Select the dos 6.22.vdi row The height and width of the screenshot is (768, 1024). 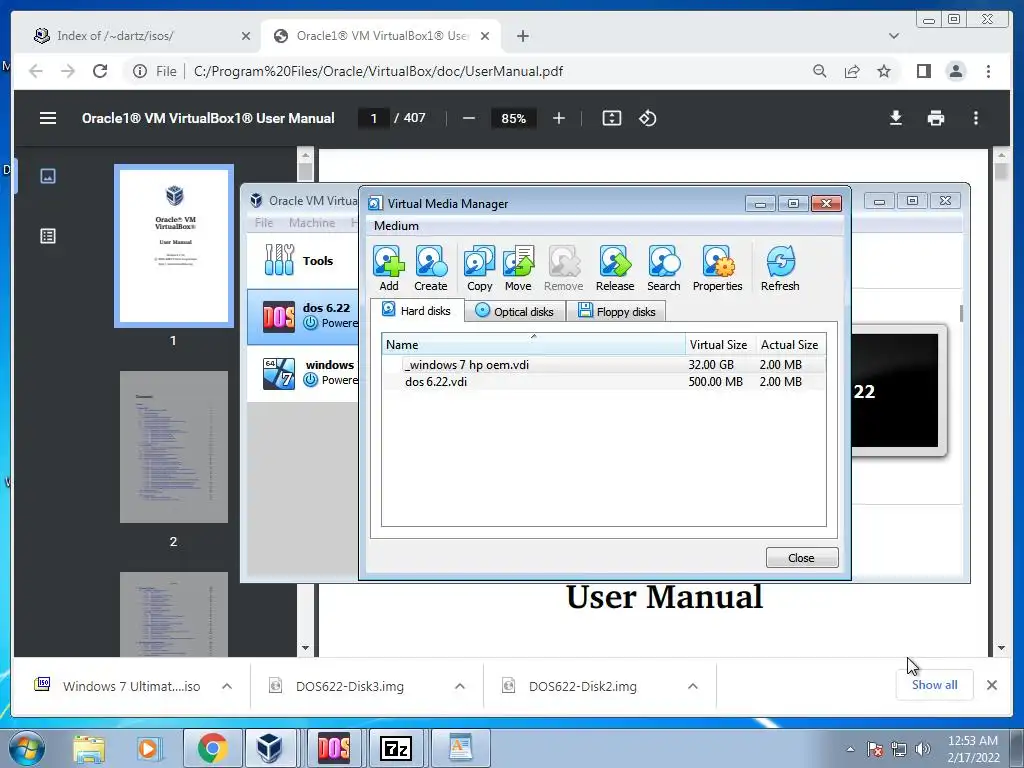click(603, 381)
